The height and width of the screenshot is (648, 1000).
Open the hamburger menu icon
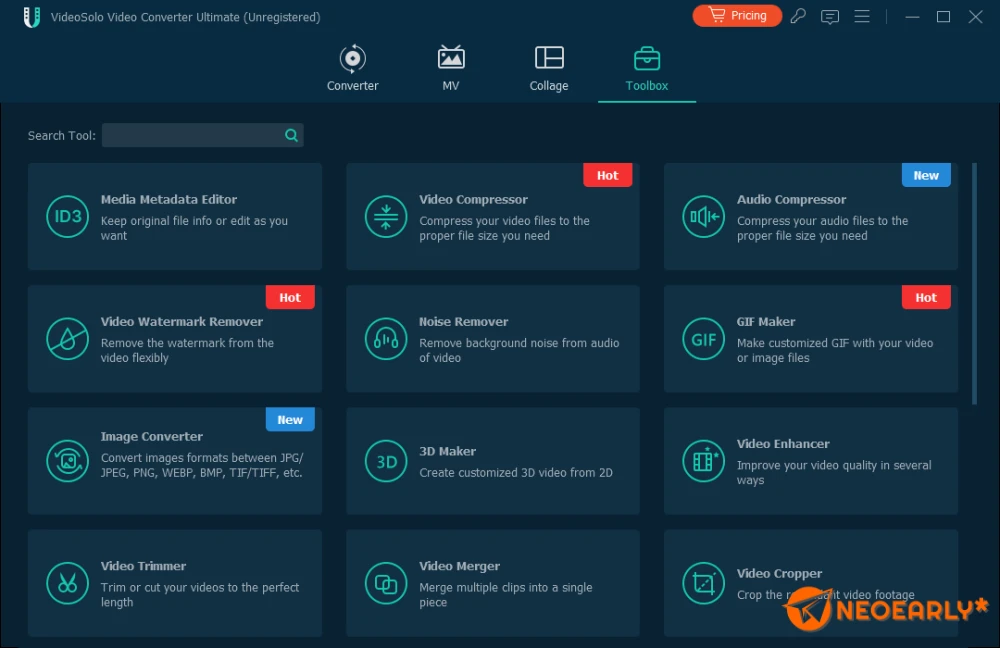tap(862, 16)
